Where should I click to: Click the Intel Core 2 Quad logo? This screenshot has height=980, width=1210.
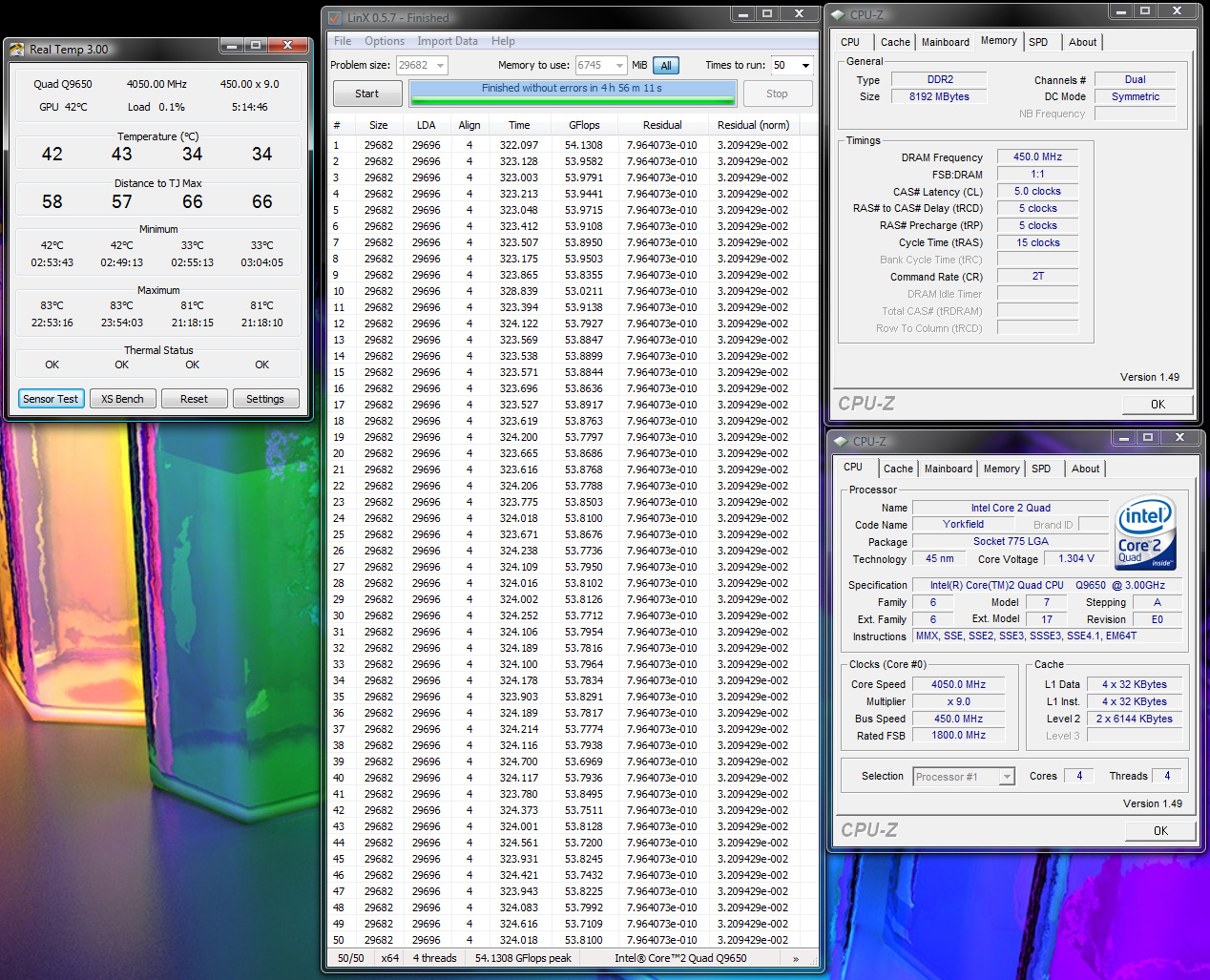point(1146,532)
